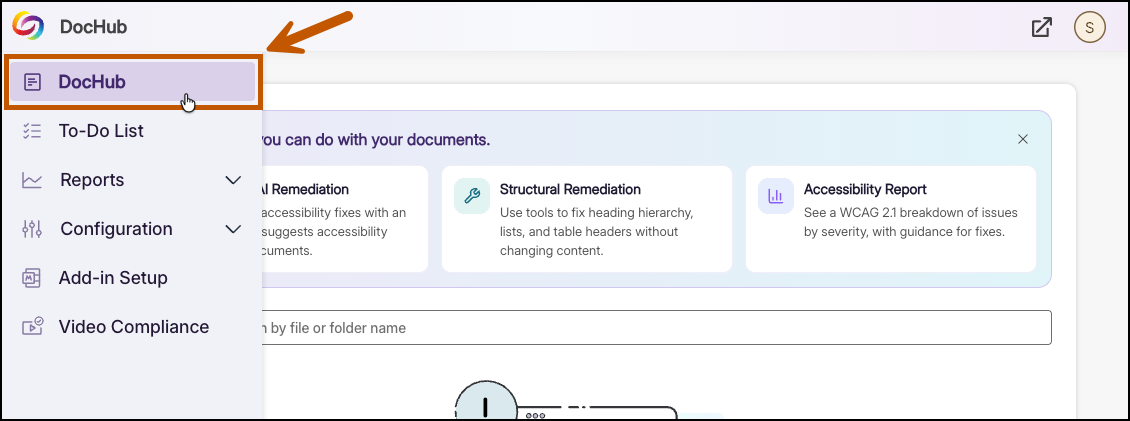Screen dimensions: 1130x421
Task: Dismiss the documents info banner
Action: coord(1023,139)
